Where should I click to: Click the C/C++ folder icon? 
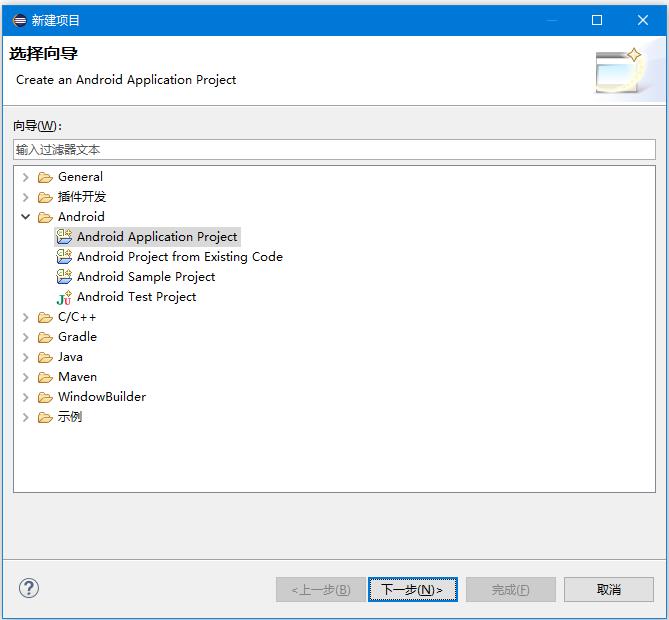(x=45, y=317)
